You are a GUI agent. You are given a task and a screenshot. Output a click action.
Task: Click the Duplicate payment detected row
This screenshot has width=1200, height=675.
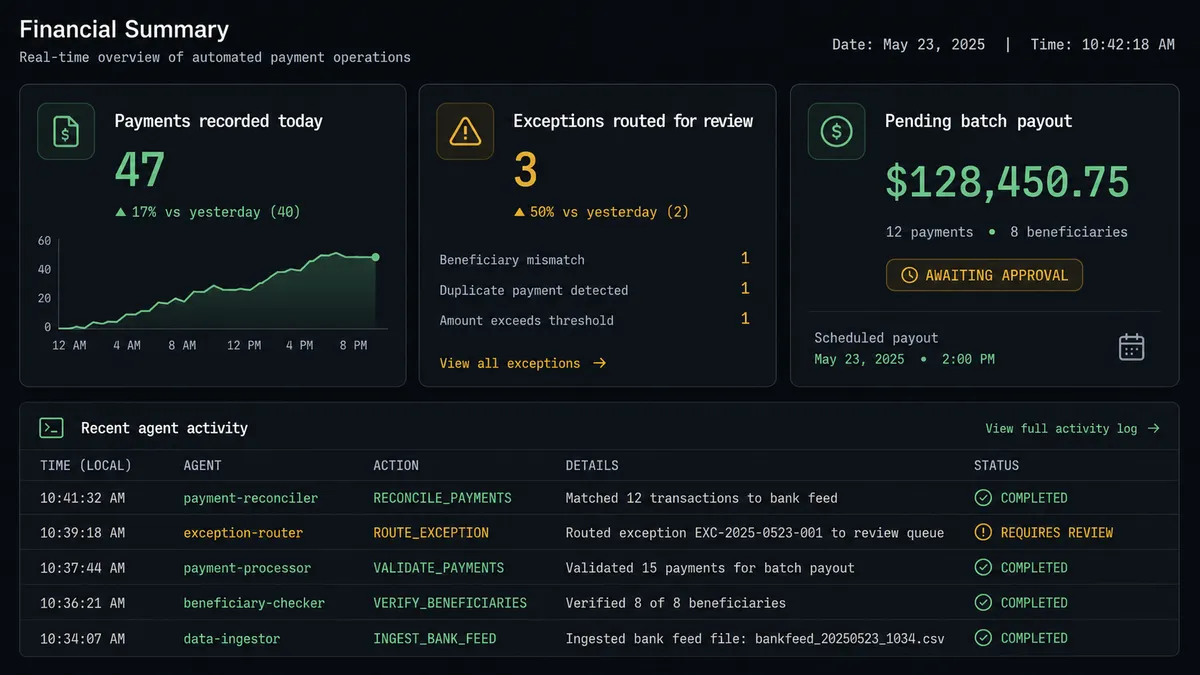(x=595, y=290)
